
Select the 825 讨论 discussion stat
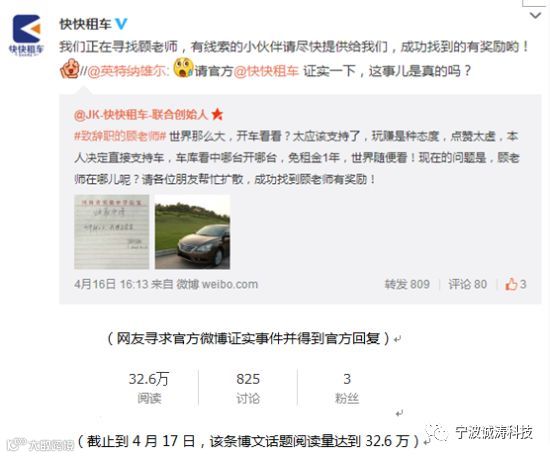(x=248, y=388)
